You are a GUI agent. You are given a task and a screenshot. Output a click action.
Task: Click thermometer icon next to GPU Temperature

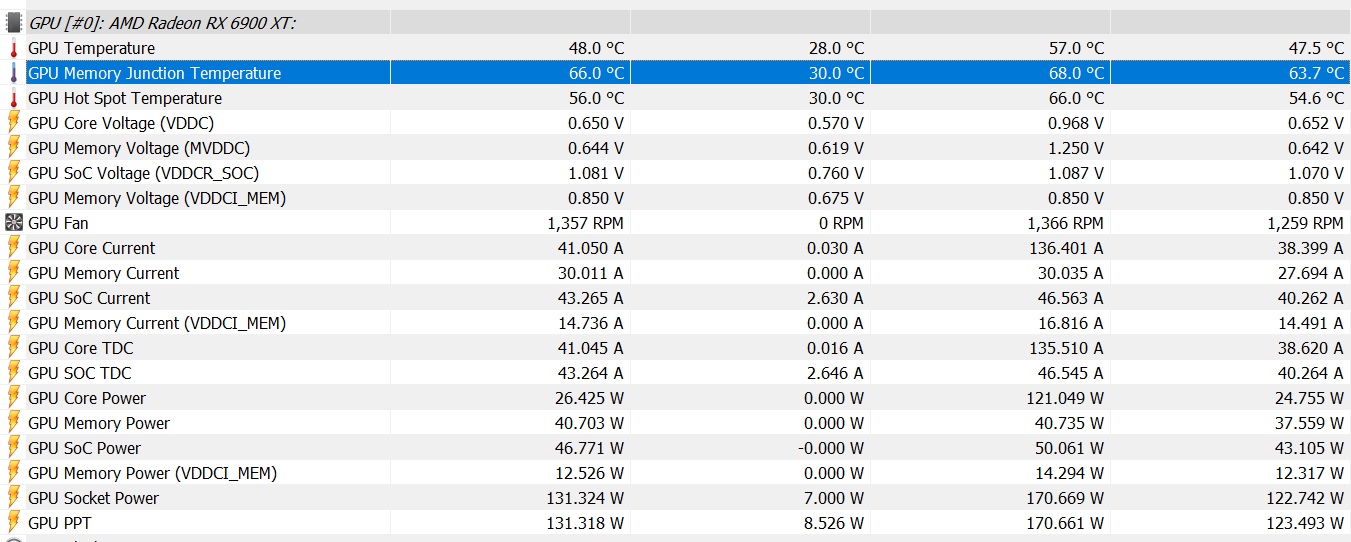(x=14, y=48)
